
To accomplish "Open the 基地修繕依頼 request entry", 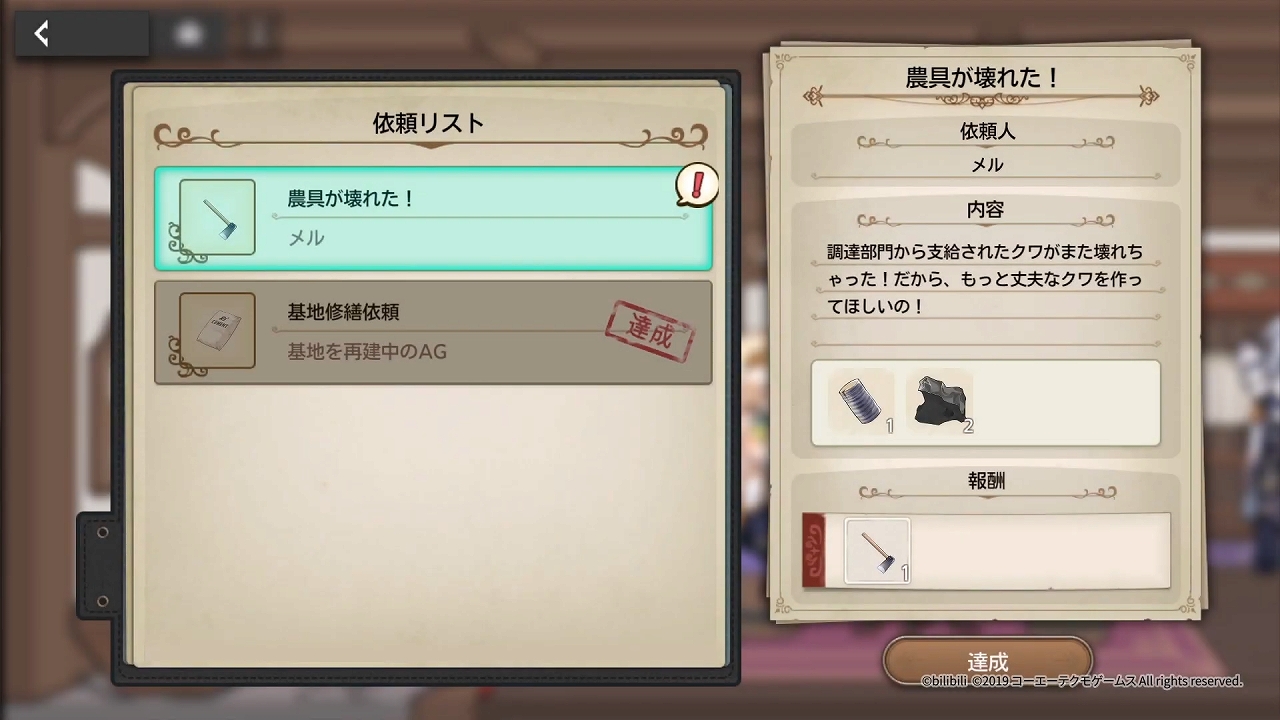I will coord(433,332).
